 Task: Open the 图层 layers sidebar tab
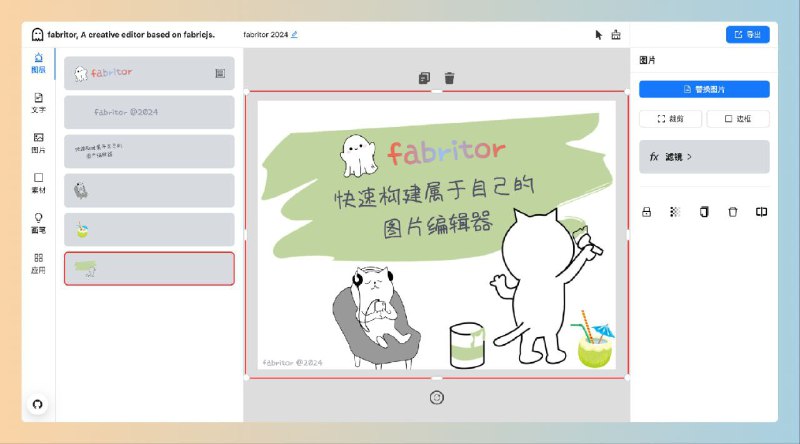point(38,63)
